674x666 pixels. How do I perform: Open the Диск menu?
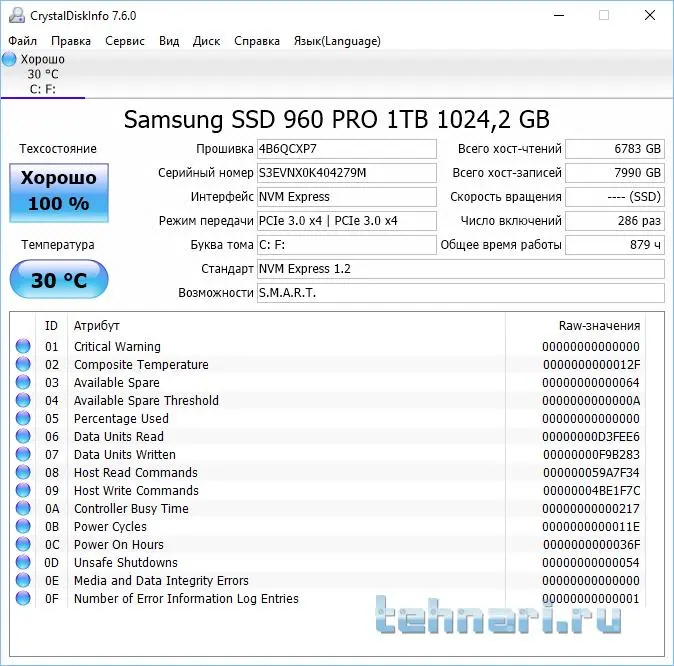[206, 41]
